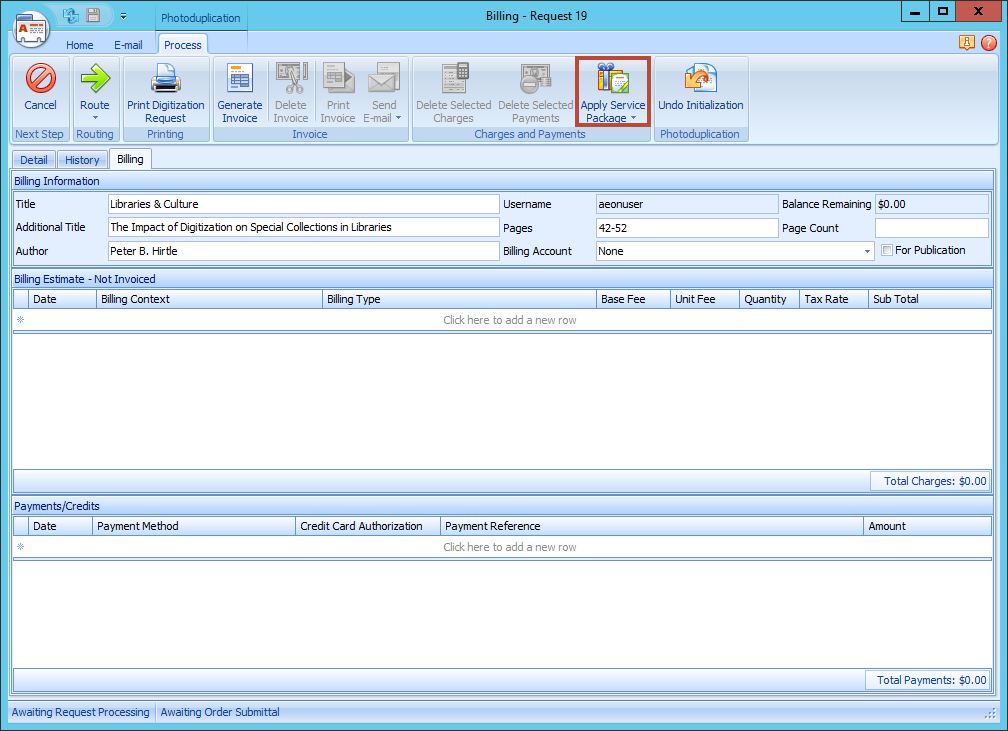Click the Undo Initialization icon
The height and width of the screenshot is (731, 1008).
pos(700,78)
